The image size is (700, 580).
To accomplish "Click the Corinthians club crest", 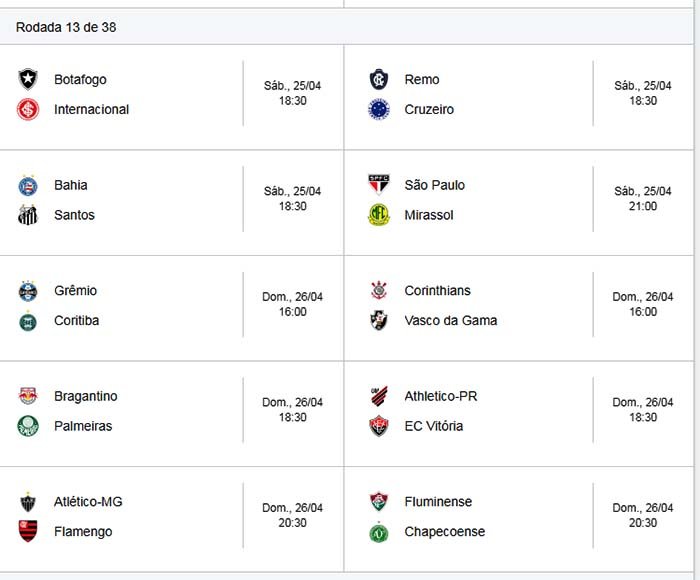I will [378, 291].
